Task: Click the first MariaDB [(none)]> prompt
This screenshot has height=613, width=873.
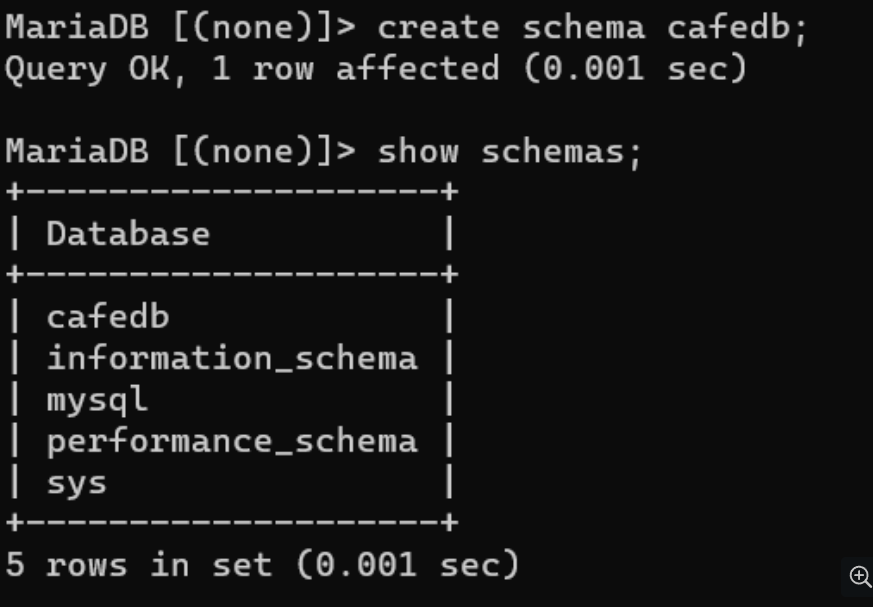Action: [x=180, y=27]
